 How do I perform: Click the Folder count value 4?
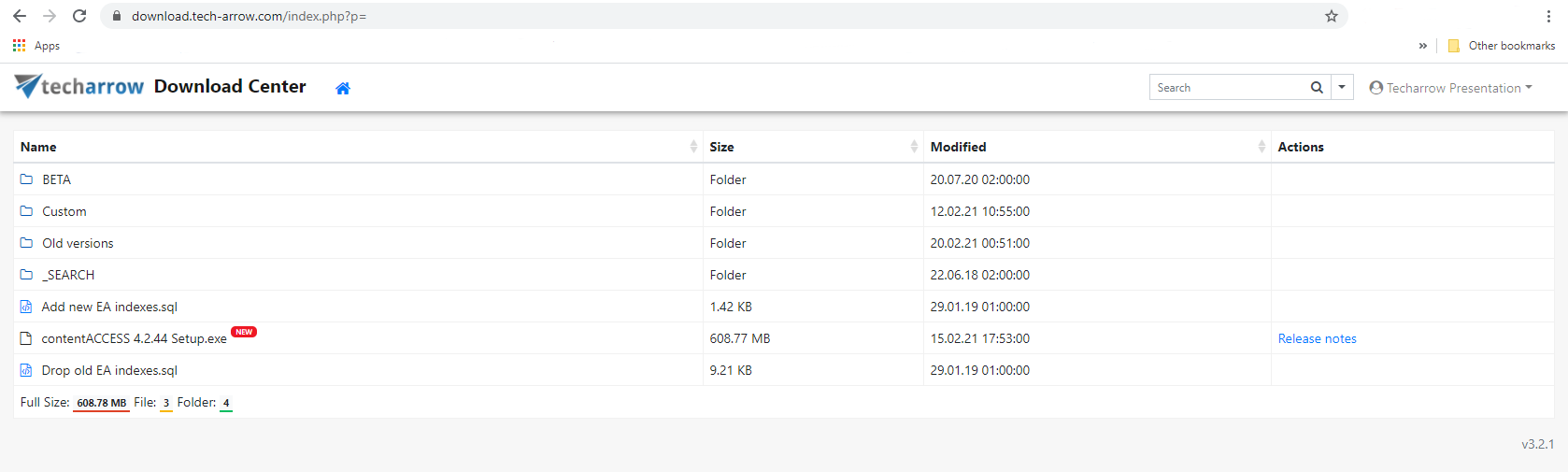pyautogui.click(x=226, y=403)
